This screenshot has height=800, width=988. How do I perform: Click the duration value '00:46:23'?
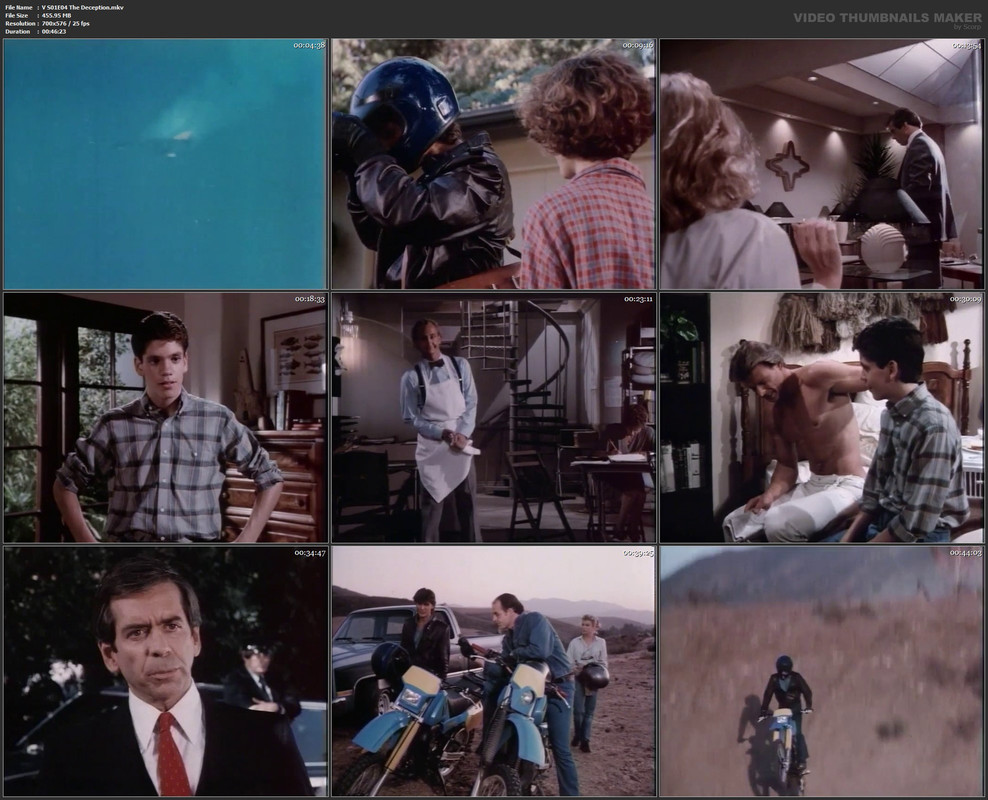coord(54,31)
